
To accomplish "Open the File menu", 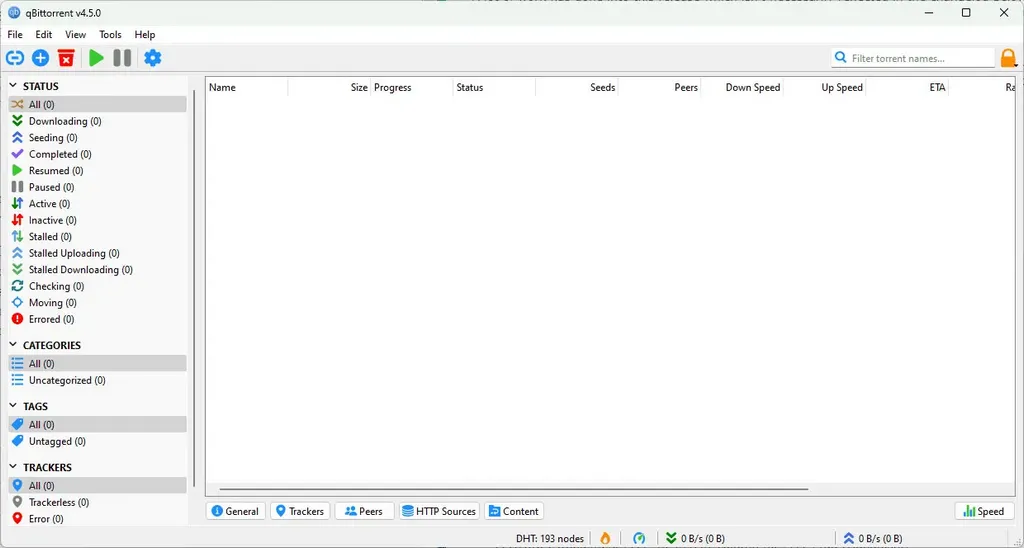I will click(15, 35).
